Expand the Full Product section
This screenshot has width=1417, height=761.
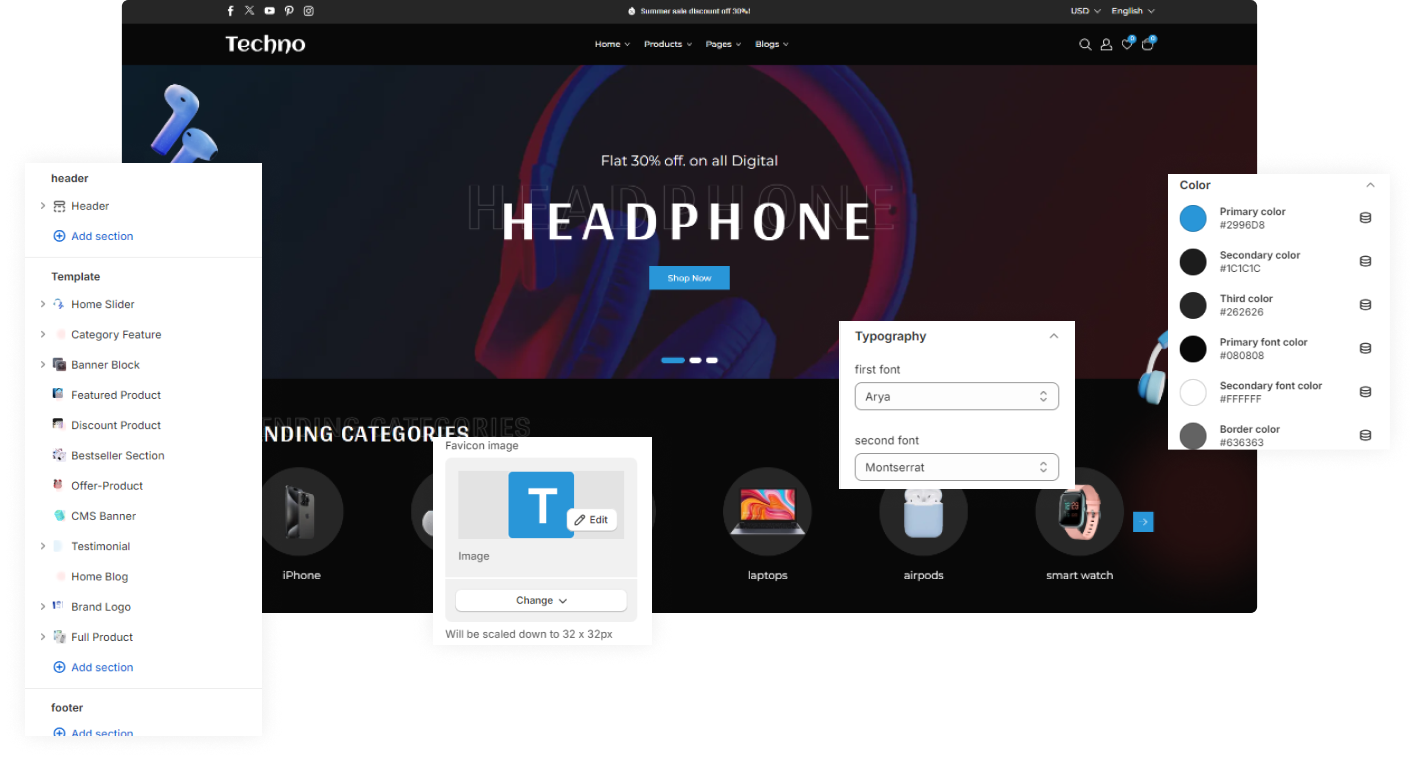point(43,637)
